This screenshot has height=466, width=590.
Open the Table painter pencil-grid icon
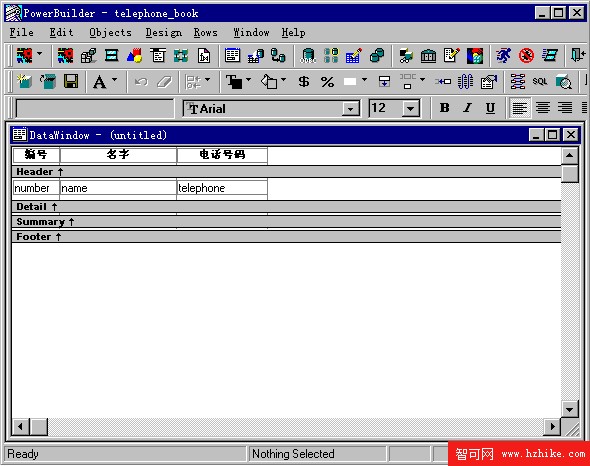pyautogui.click(x=354, y=56)
